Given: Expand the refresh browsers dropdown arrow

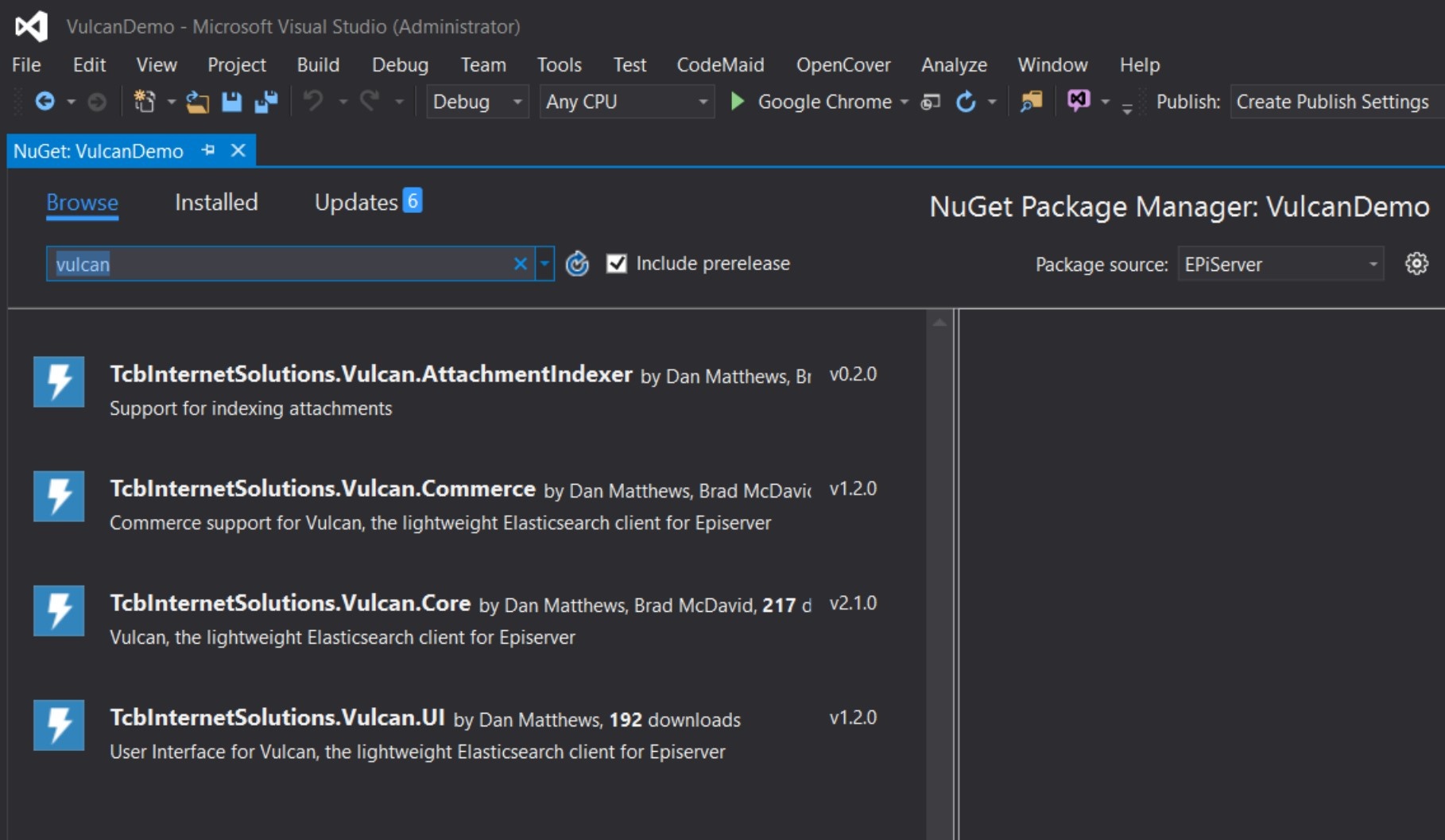Looking at the screenshot, I should tap(991, 102).
